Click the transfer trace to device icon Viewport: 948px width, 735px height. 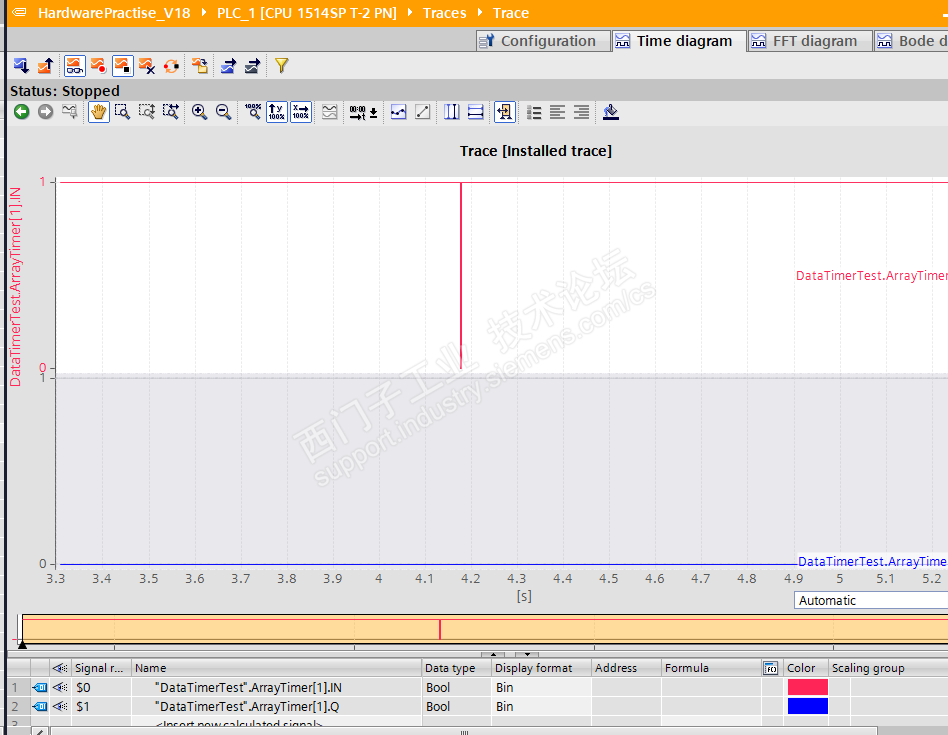pos(21,65)
